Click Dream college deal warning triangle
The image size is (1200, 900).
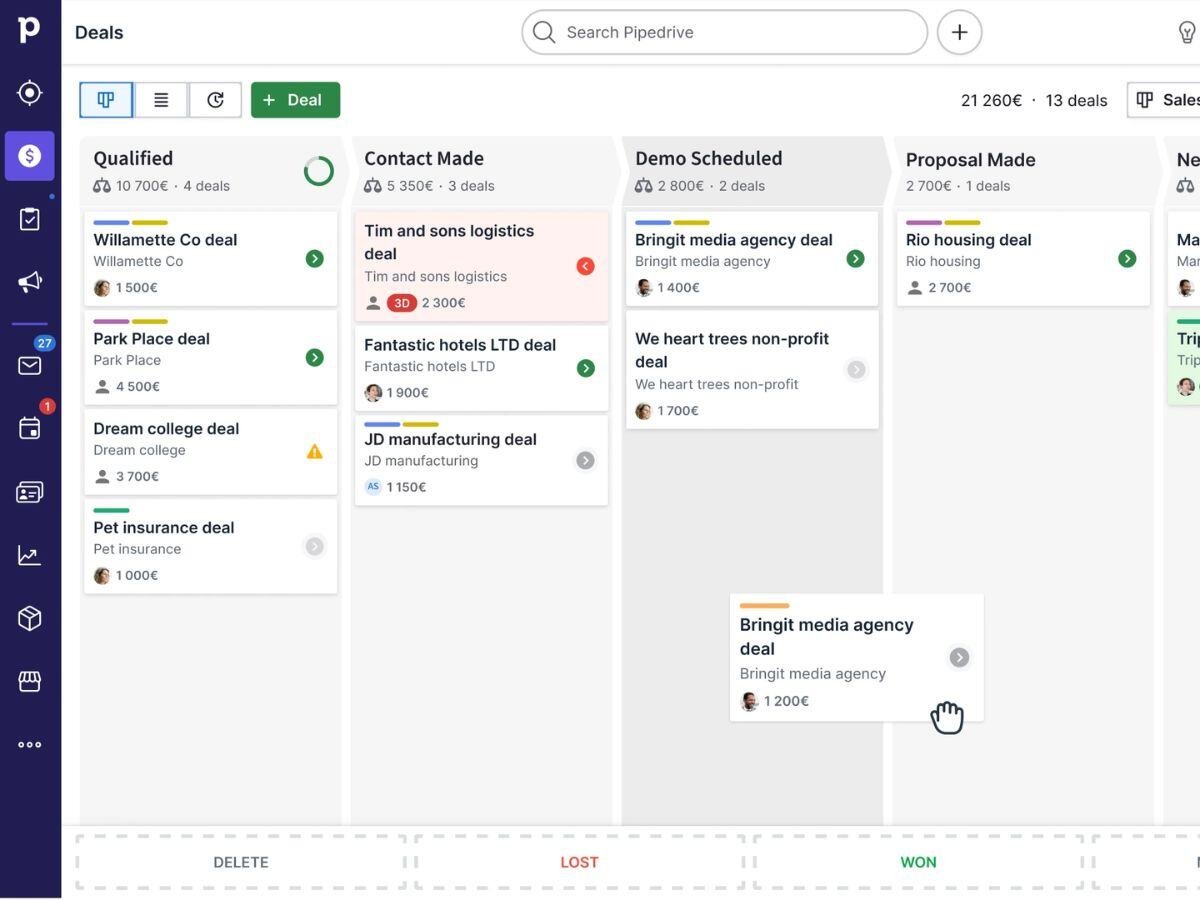click(x=315, y=452)
